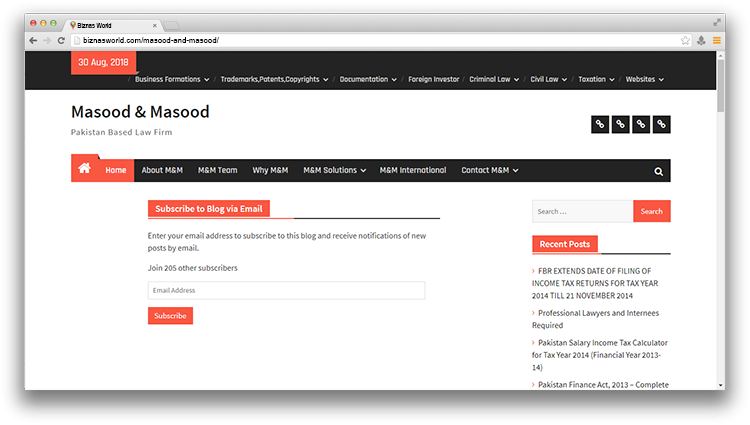Reload the page with refresh icon
This screenshot has width=750, height=425.
61,40
